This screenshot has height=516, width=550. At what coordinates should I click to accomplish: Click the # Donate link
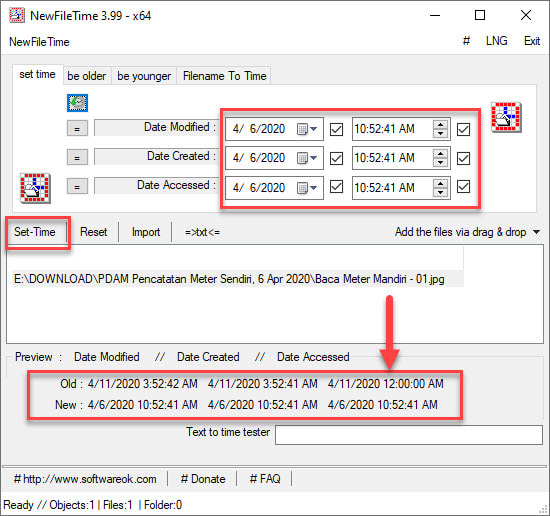tap(203, 479)
